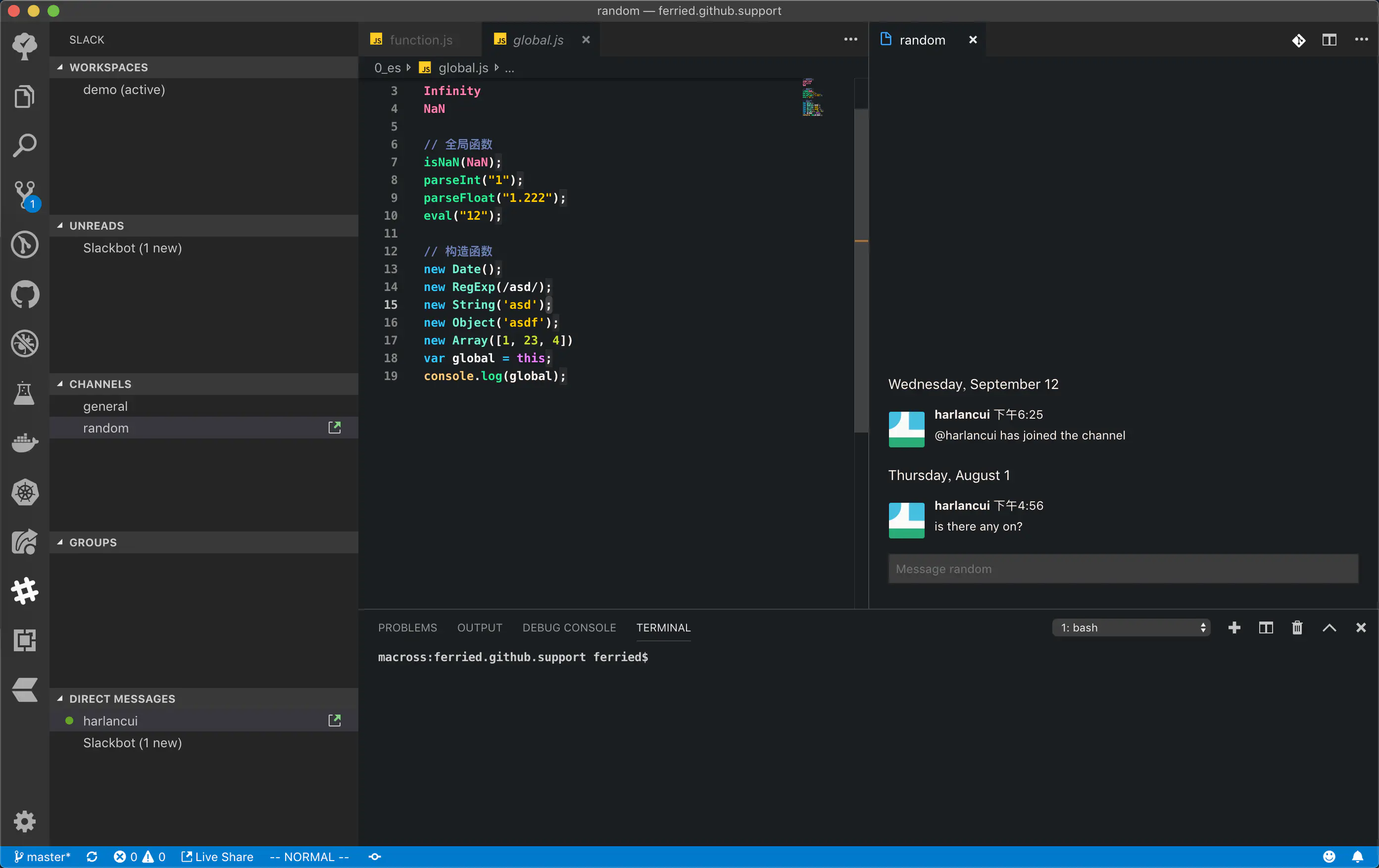
Task: Click the trash icon to kill terminal
Action: [x=1297, y=627]
